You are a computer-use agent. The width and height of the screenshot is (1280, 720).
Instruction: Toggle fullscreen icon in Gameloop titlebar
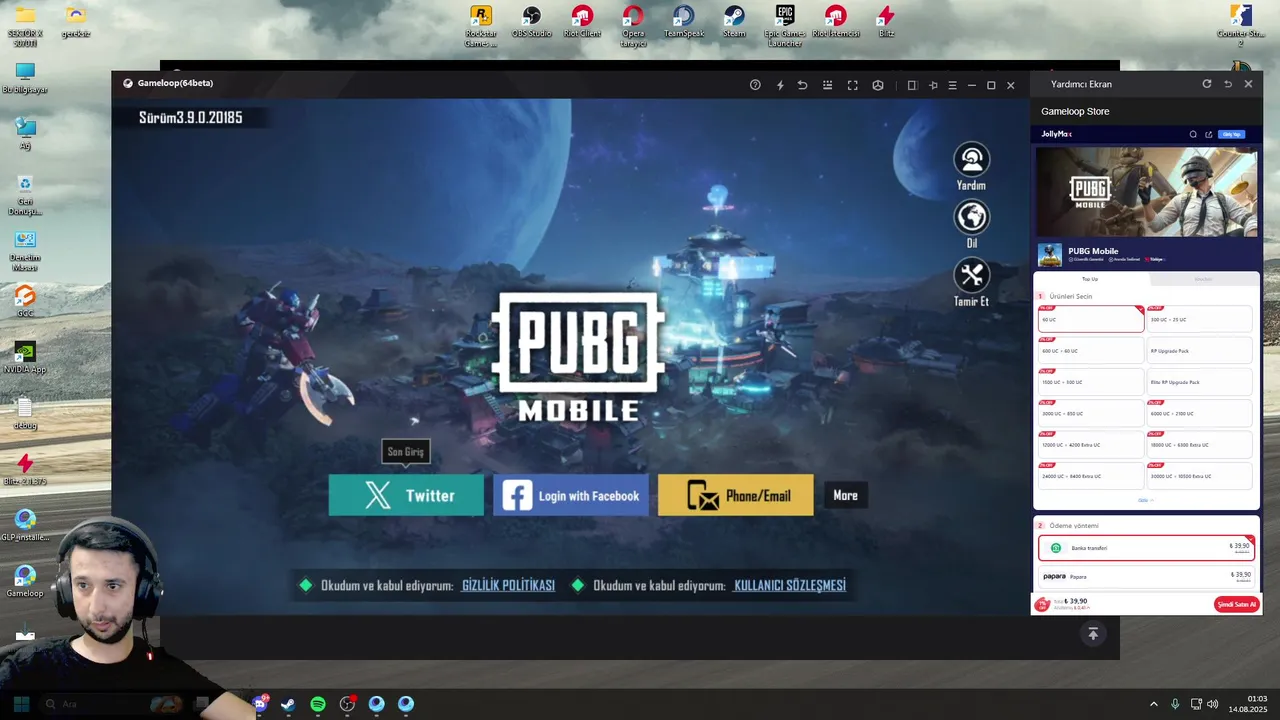click(852, 85)
